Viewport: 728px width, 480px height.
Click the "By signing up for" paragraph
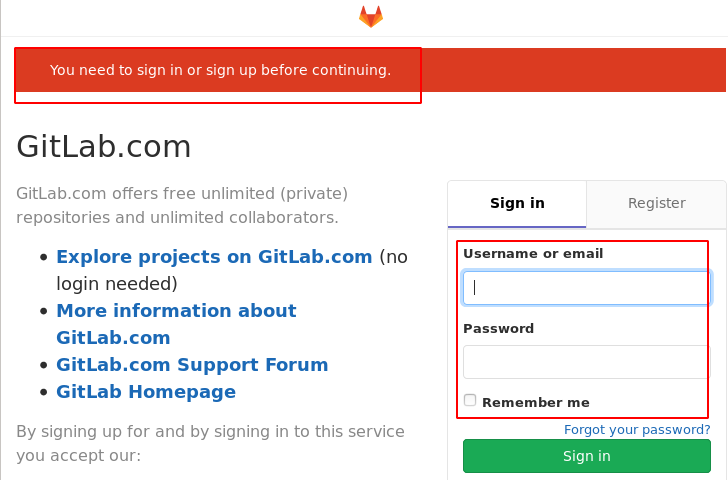tap(210, 444)
